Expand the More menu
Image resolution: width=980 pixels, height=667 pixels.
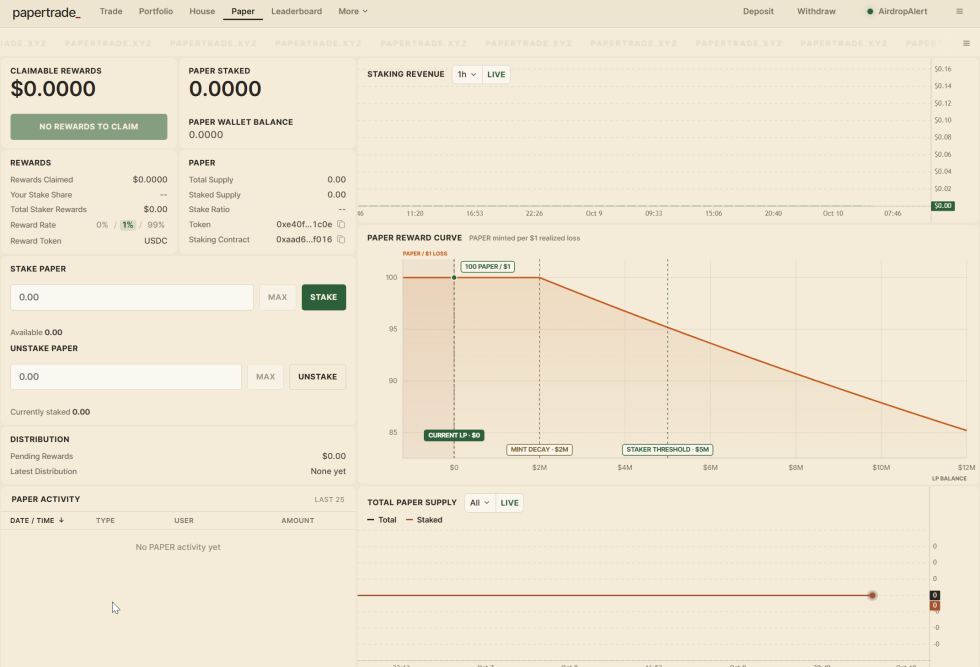353,11
